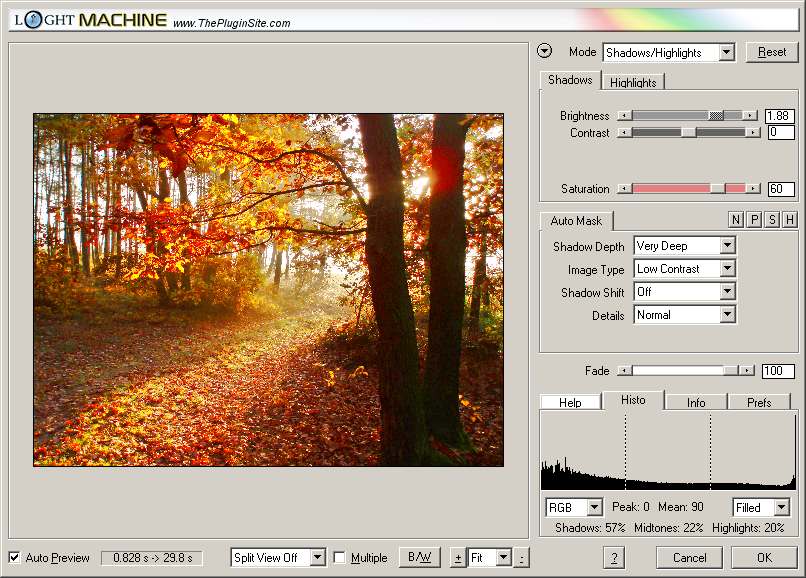Click the zoom out minus button

tap(521, 558)
